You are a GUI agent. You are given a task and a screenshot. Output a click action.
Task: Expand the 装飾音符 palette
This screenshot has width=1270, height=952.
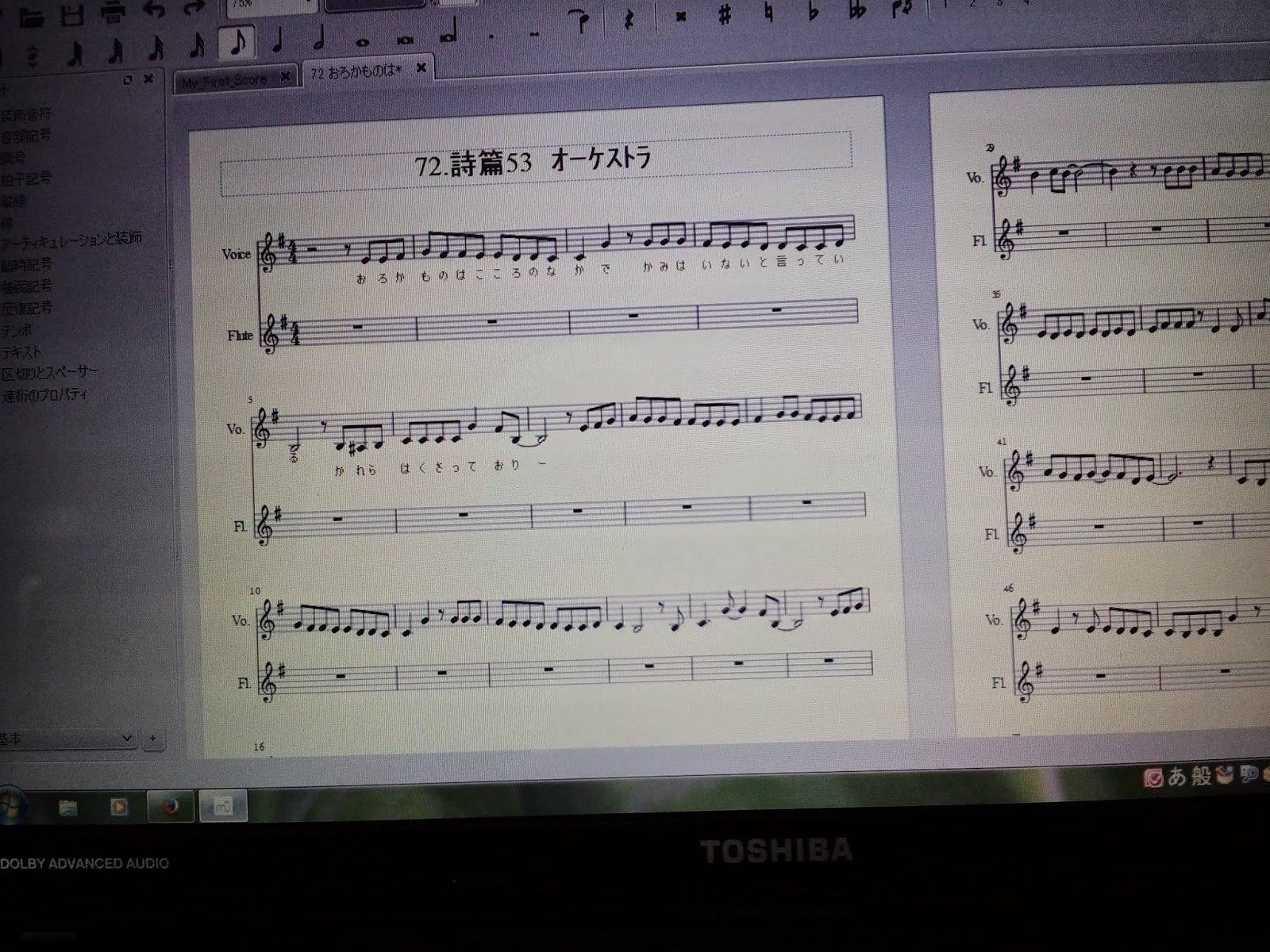pos(25,115)
